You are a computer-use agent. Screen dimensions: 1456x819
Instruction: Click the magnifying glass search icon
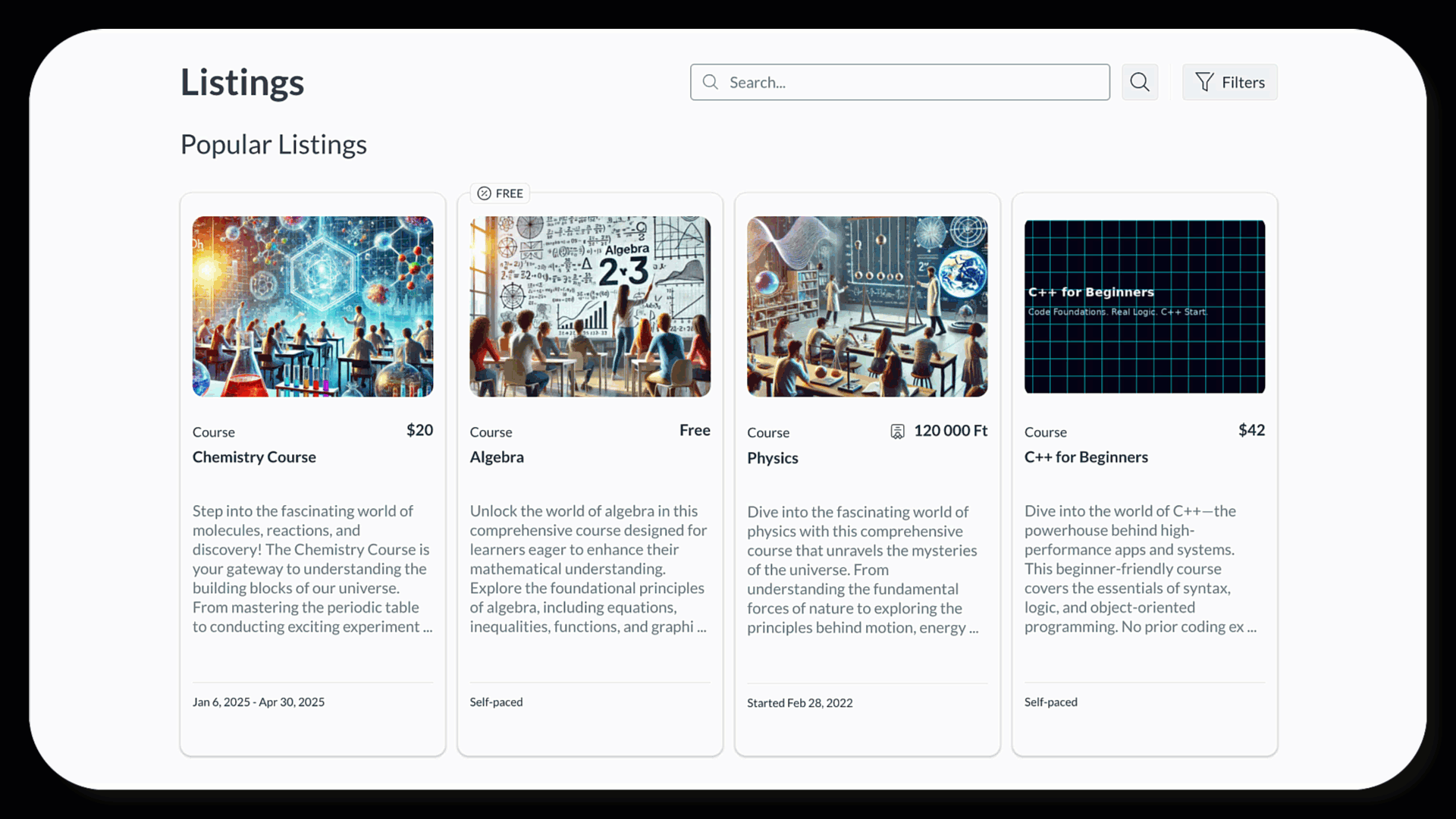(x=1139, y=82)
